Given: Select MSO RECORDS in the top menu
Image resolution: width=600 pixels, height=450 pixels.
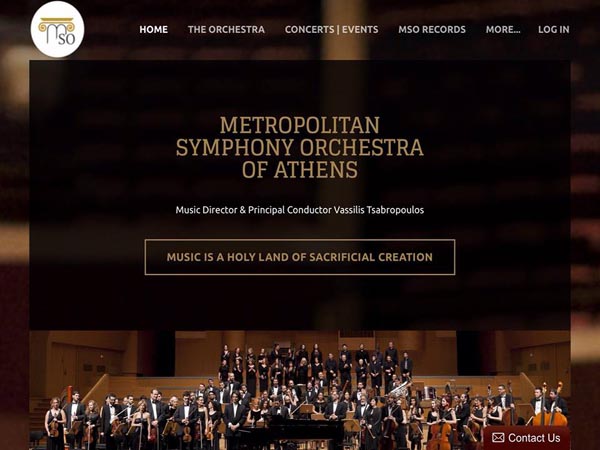Looking at the screenshot, I should point(432,29).
